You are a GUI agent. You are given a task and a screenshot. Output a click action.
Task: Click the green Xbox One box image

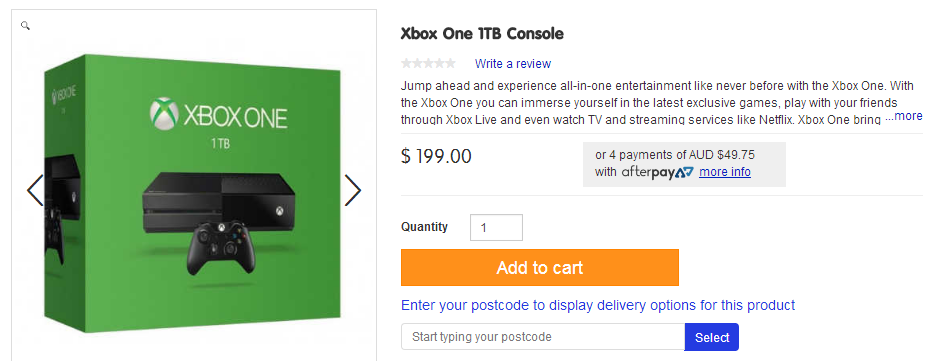pyautogui.click(x=194, y=194)
